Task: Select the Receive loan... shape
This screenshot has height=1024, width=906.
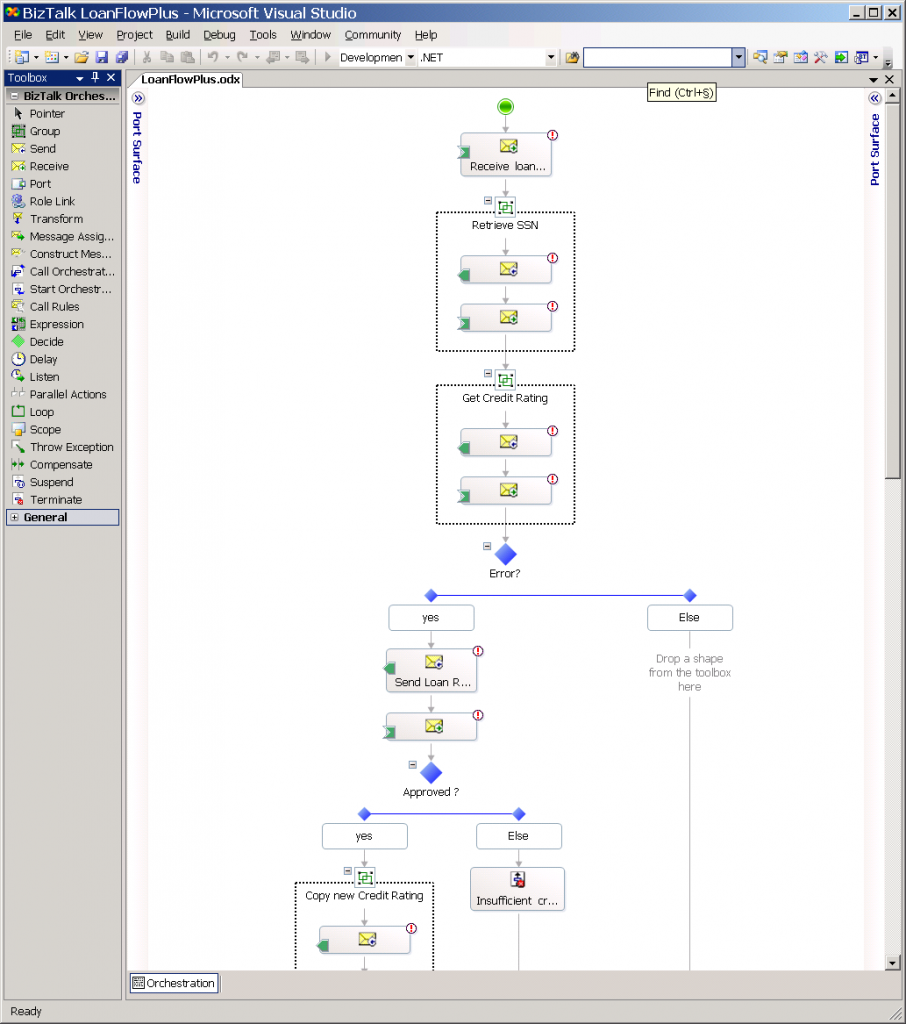Action: point(506,155)
